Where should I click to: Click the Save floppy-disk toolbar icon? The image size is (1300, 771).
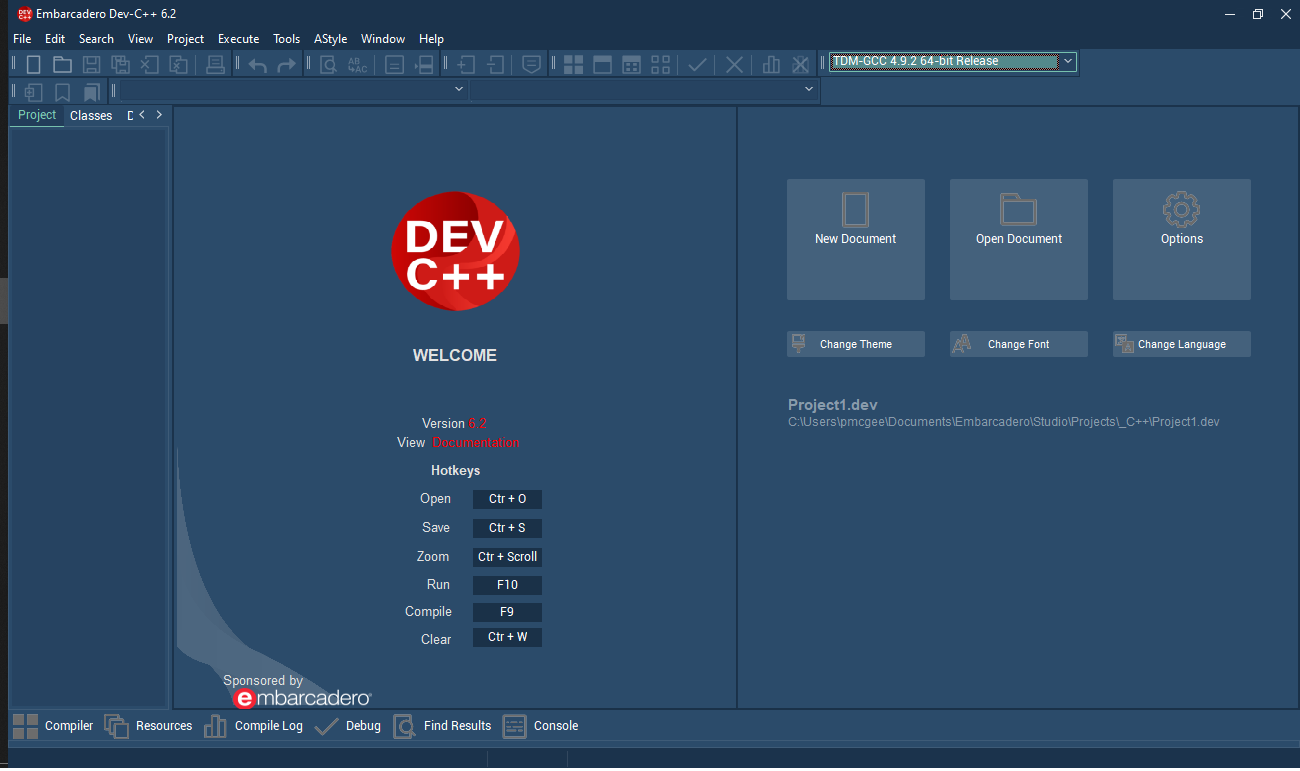tap(91, 65)
